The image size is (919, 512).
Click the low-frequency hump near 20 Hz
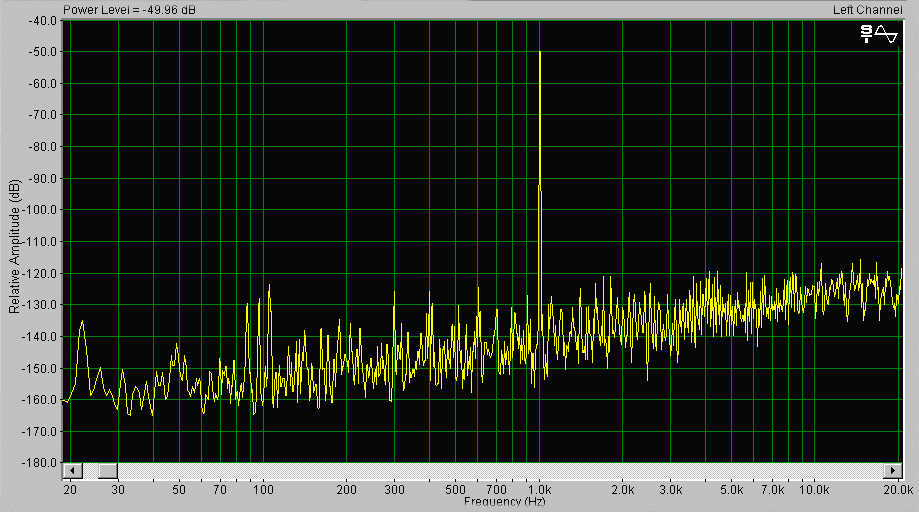(82, 323)
